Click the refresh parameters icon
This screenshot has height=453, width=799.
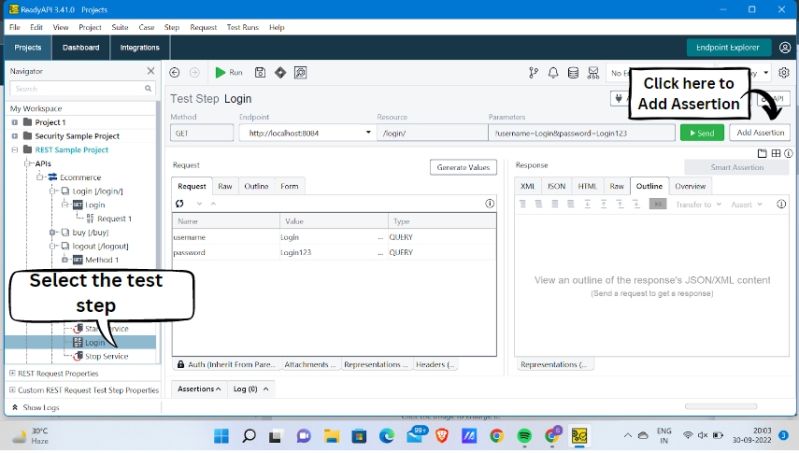point(179,204)
